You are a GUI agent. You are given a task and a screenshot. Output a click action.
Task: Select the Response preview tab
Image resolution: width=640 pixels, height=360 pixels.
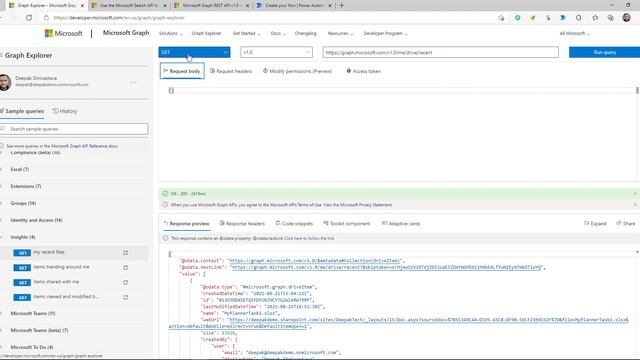coord(187,224)
